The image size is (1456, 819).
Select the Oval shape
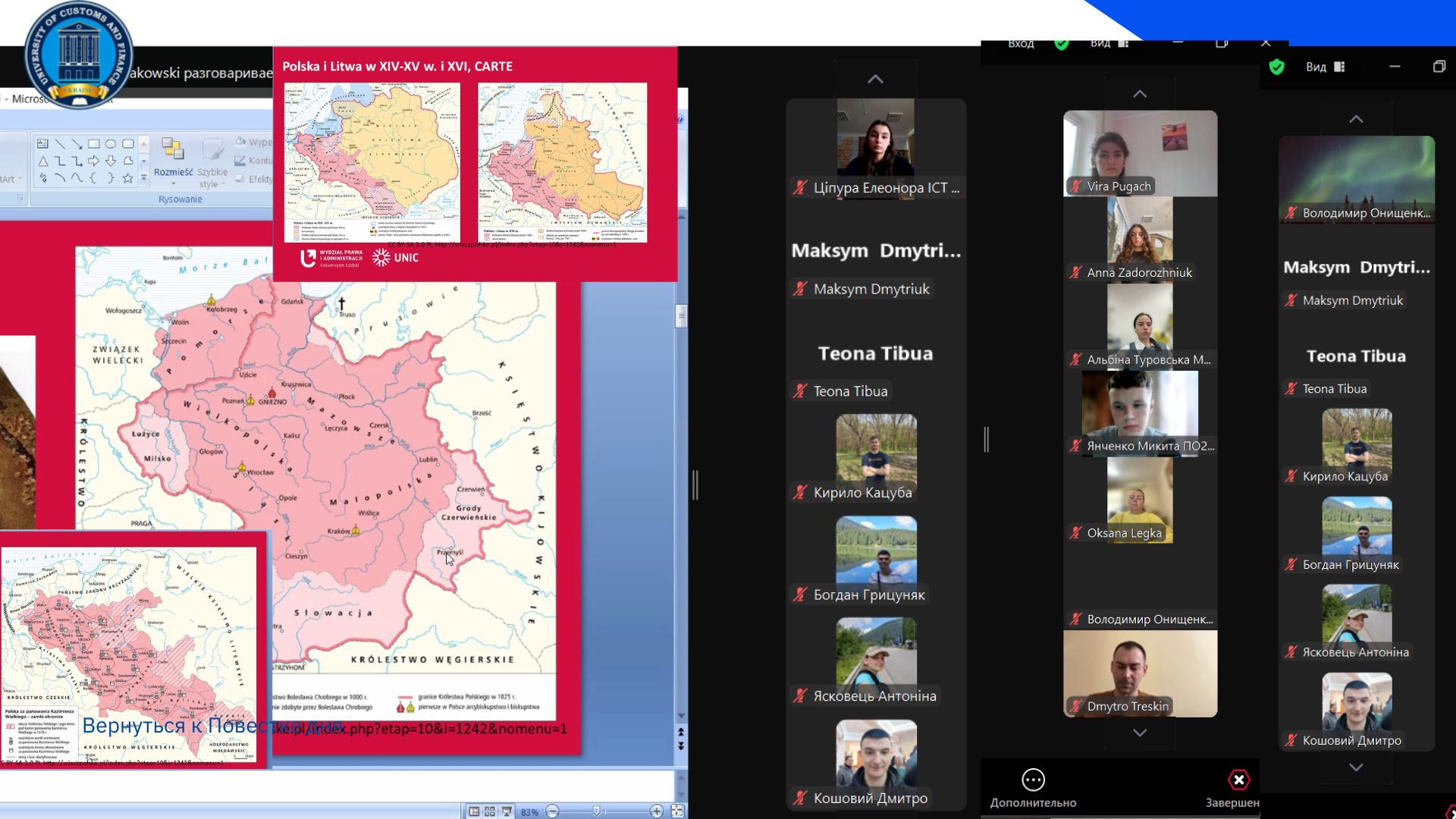[111, 144]
